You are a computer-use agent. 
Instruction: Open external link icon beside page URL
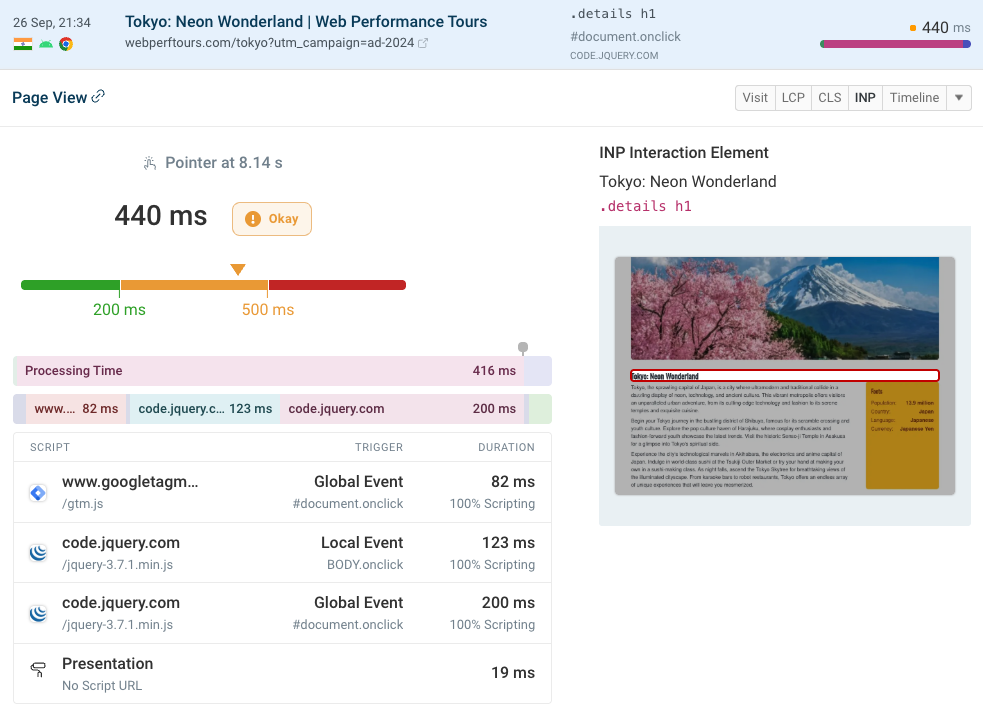pyautogui.click(x=423, y=43)
